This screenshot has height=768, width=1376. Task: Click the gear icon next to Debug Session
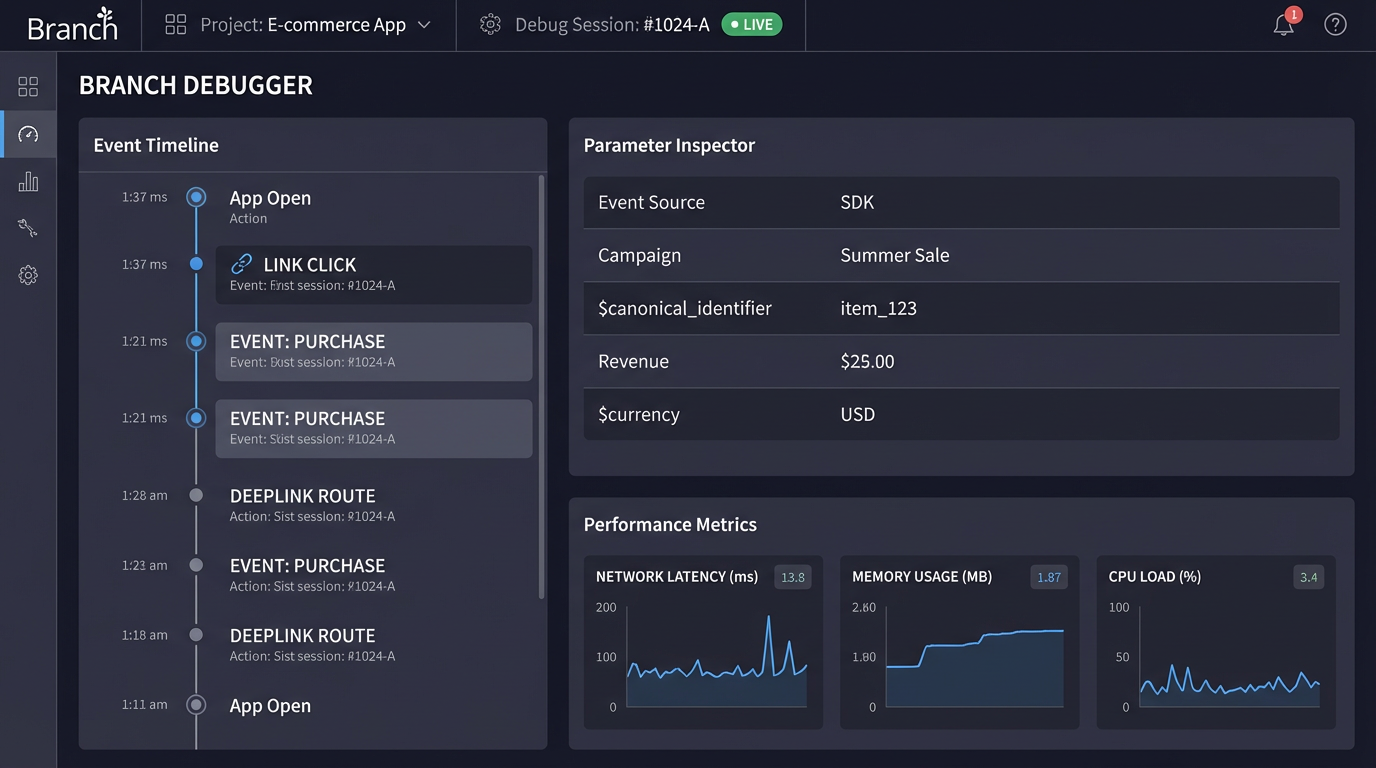[489, 24]
